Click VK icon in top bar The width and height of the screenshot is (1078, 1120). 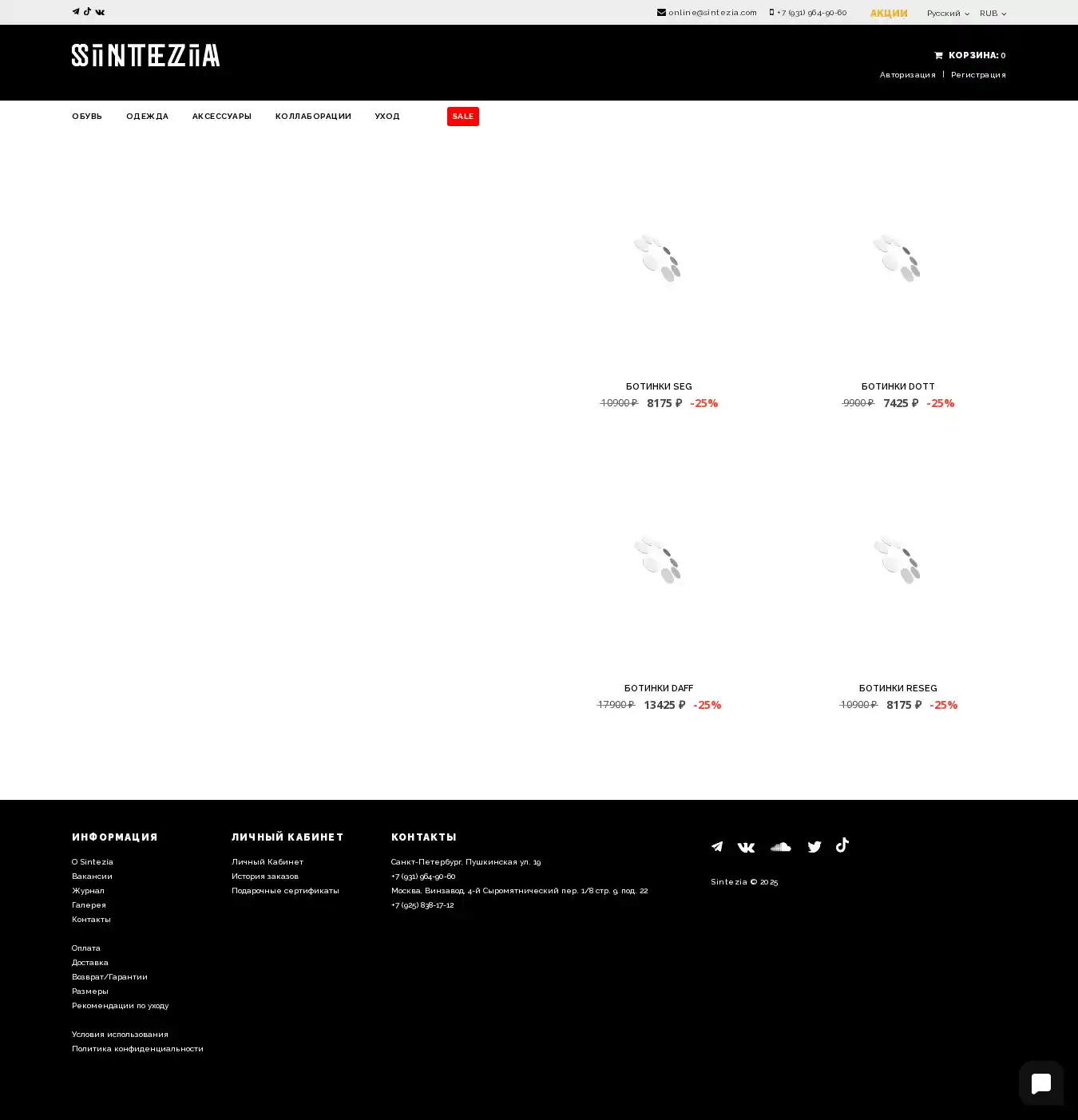(100, 12)
